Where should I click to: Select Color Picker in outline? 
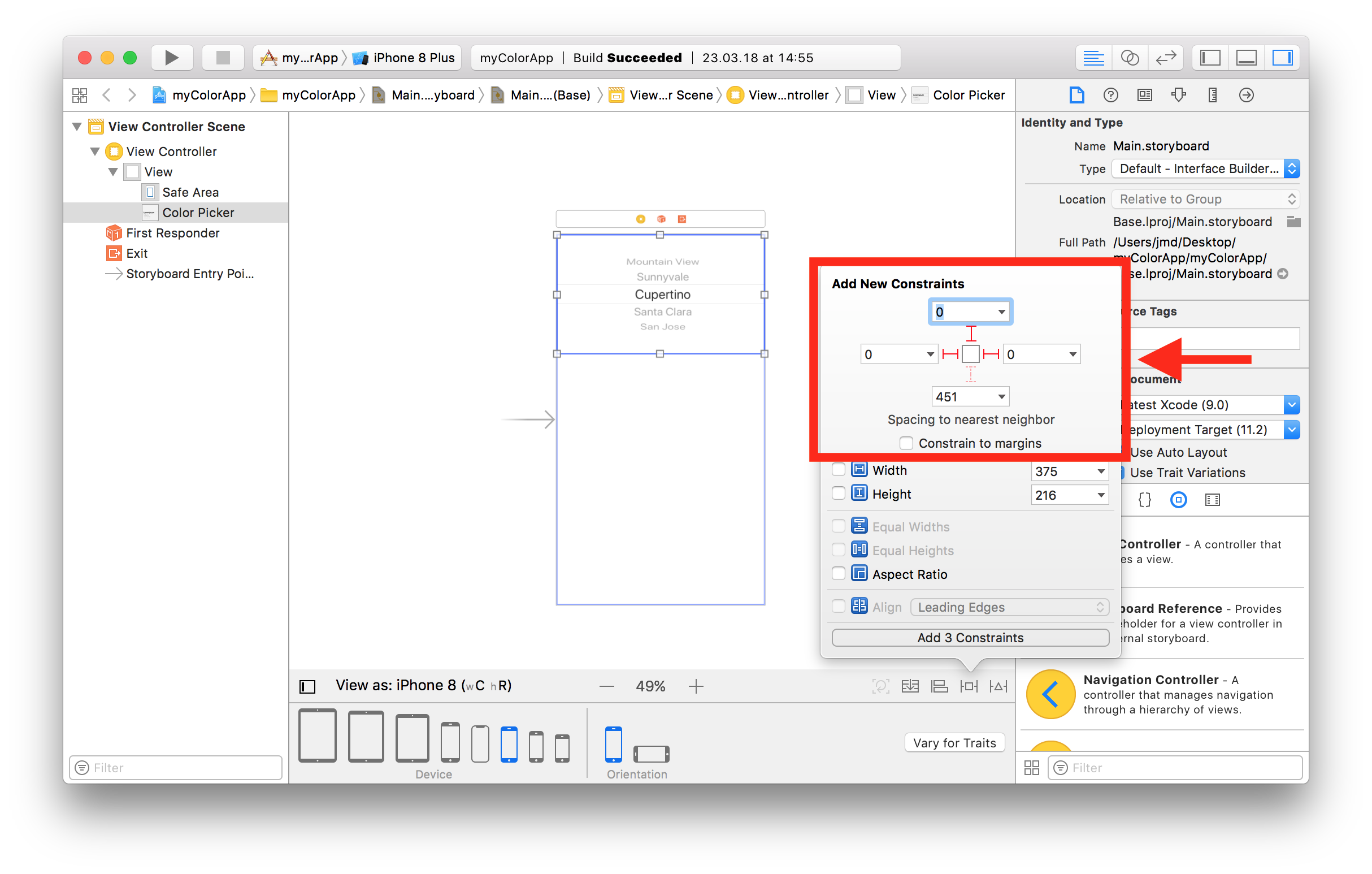click(x=198, y=213)
